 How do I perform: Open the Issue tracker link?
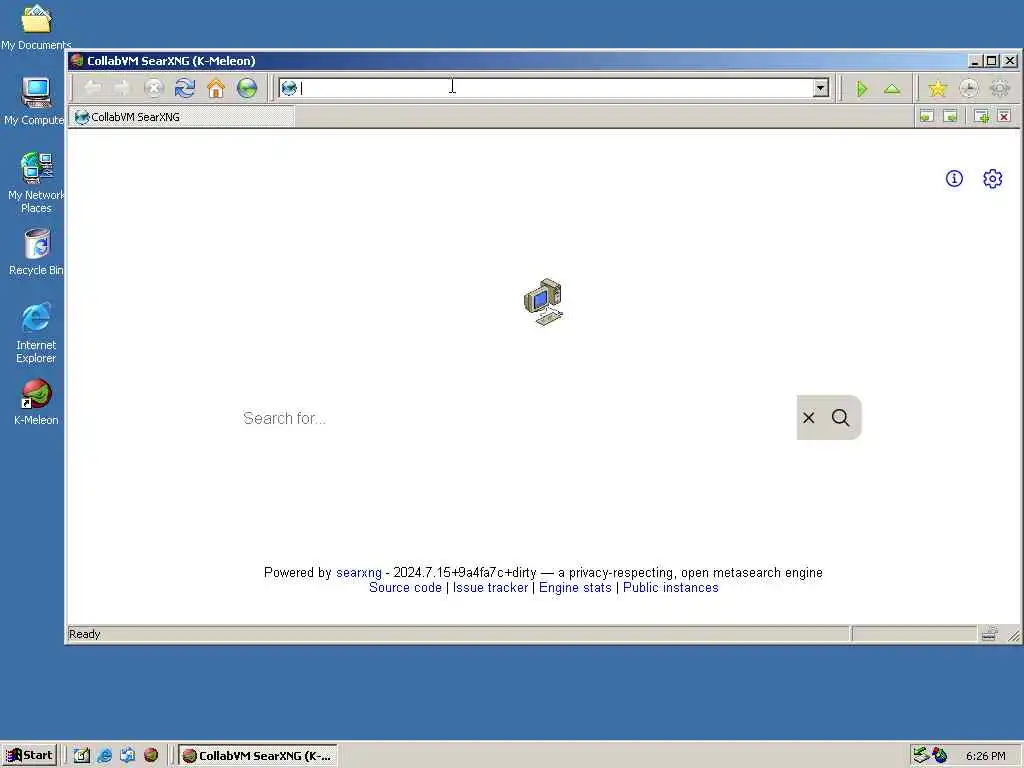coord(490,588)
